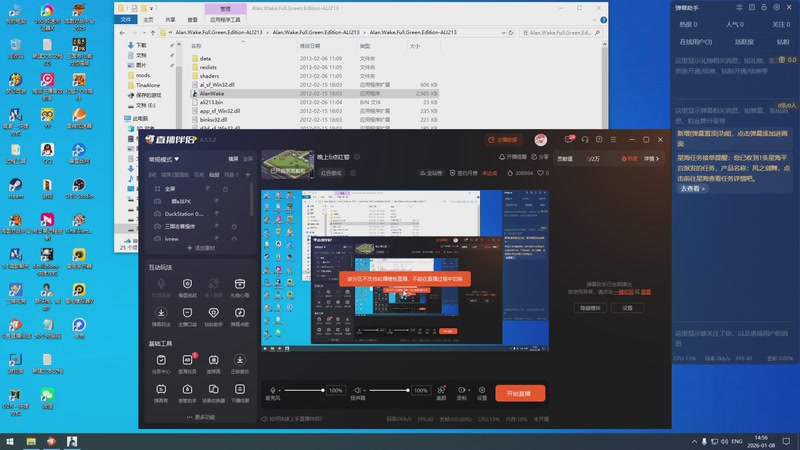This screenshot has width=800, height=450.
Task: Edit the stream title pencil icon
Action: click(357, 157)
